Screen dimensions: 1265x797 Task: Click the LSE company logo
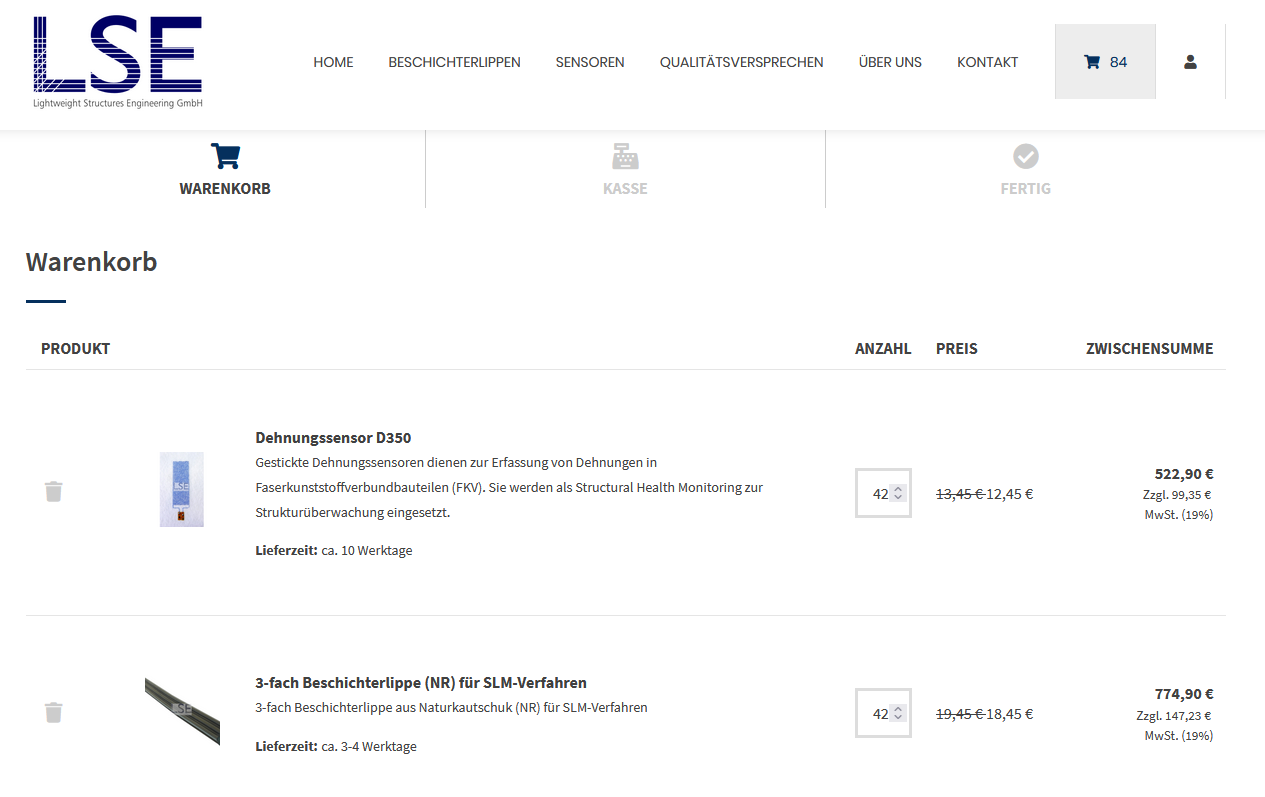coord(116,62)
